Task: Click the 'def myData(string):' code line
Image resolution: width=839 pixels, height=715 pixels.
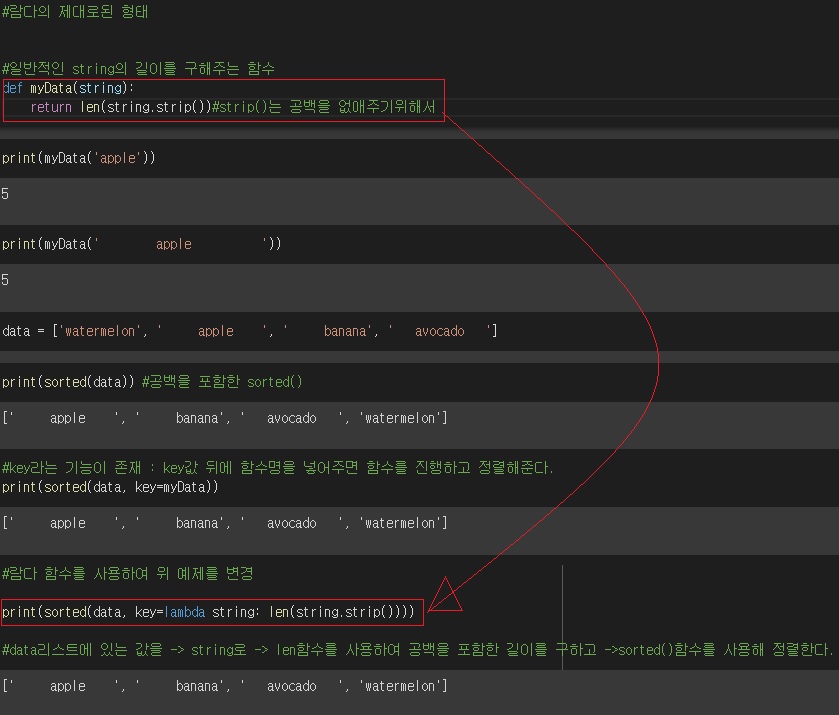Action: 68,88
